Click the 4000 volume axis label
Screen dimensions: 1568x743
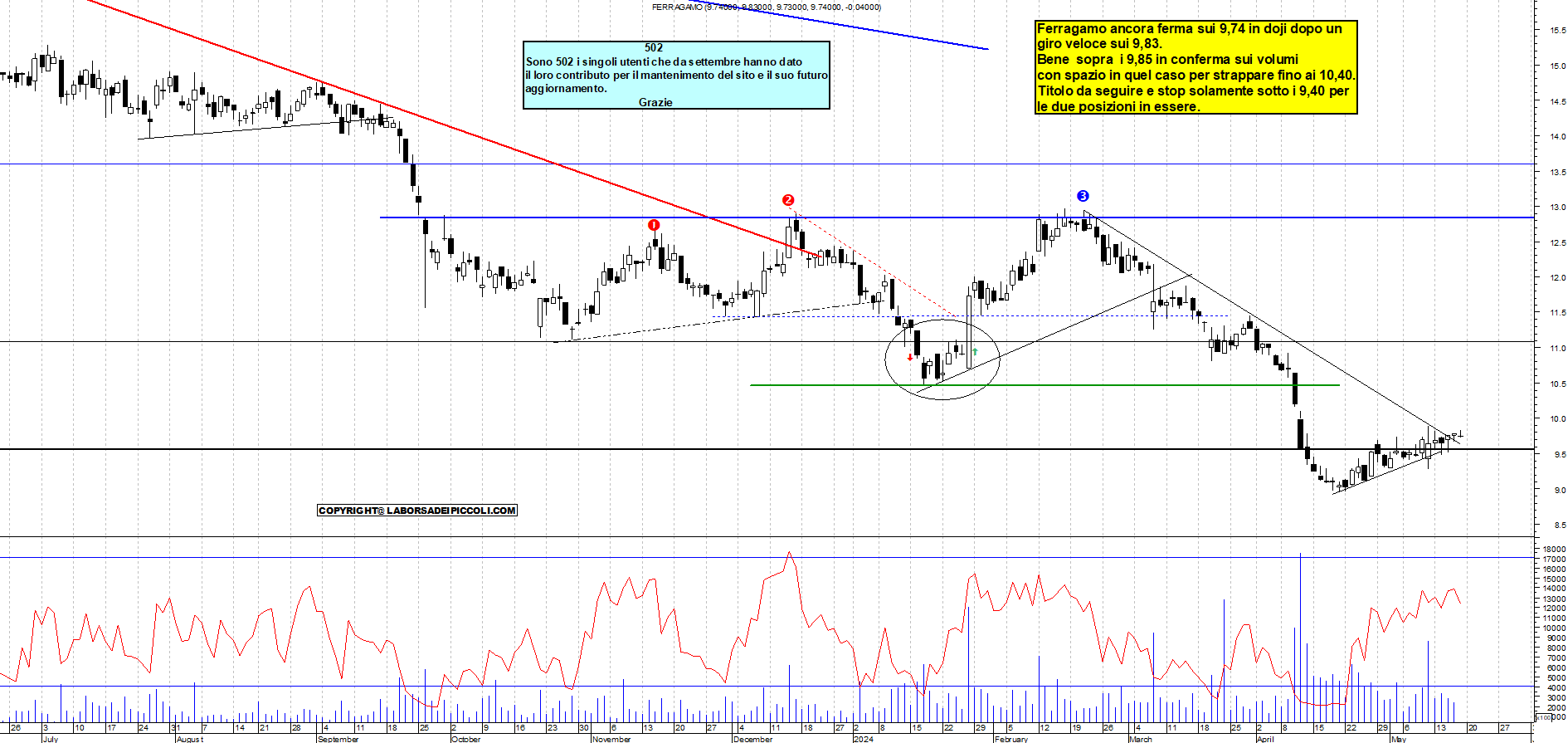pos(1556,687)
